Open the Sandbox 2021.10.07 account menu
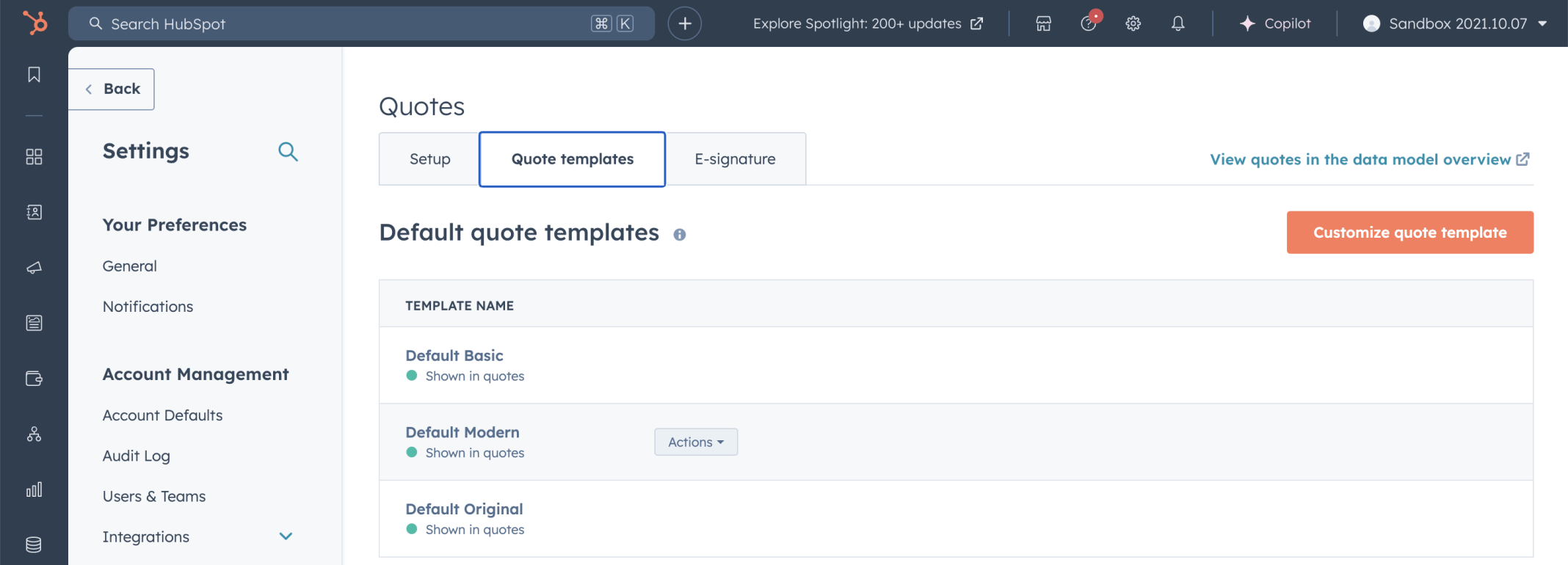The width and height of the screenshot is (1568, 565). click(x=1456, y=23)
